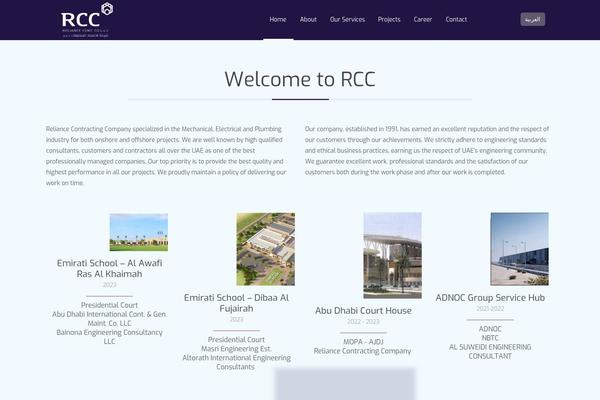This screenshot has height=400, width=600.
Task: Click 'AL SUWEIDI ENGINEERING CONSULTANT' text
Action: pos(490,351)
